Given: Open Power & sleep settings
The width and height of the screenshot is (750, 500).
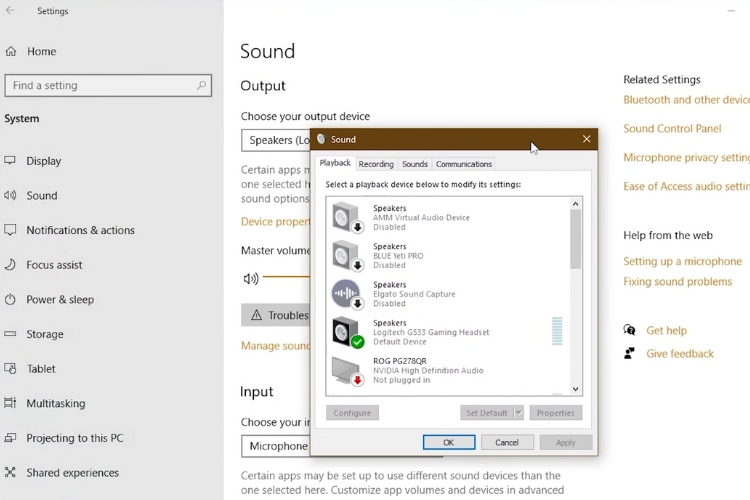Looking at the screenshot, I should [x=60, y=300].
